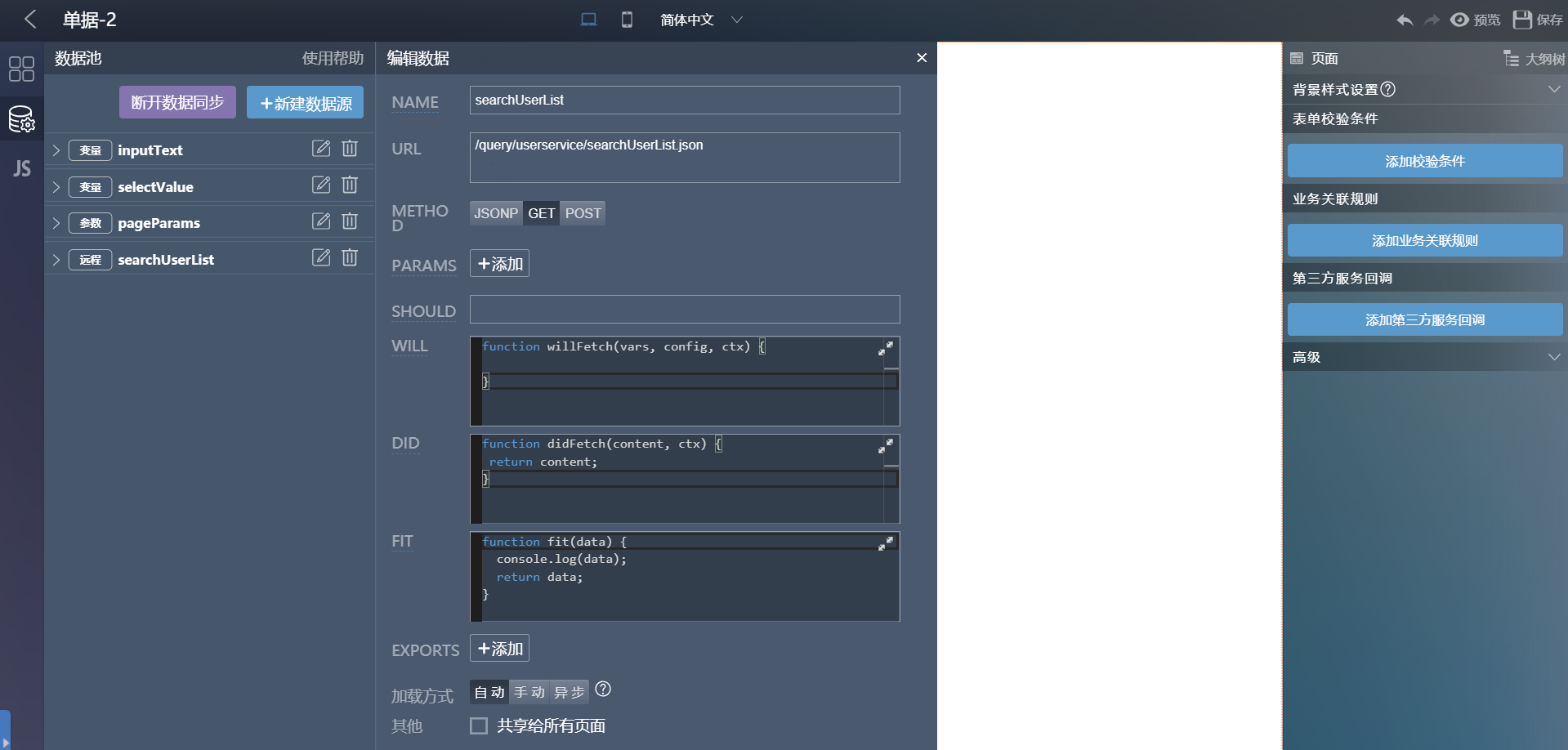
Task: Edit the selectValue data source
Action: [x=321, y=185]
